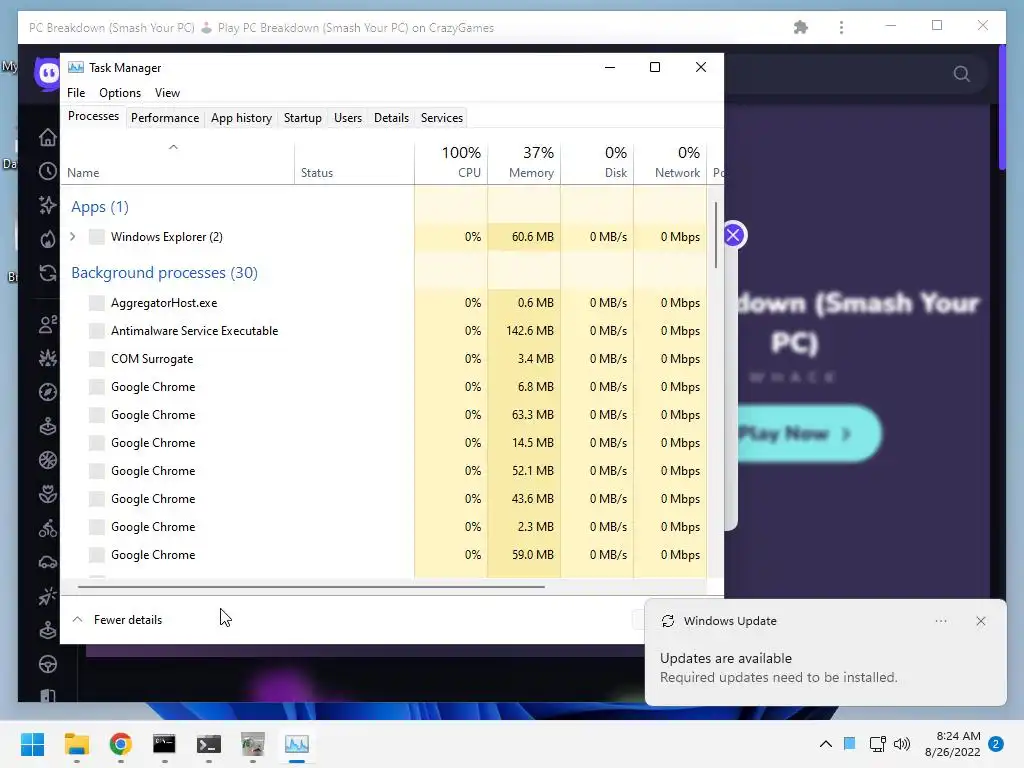Click the Windows Explorer process icon
The image size is (1024, 768).
click(x=97, y=236)
